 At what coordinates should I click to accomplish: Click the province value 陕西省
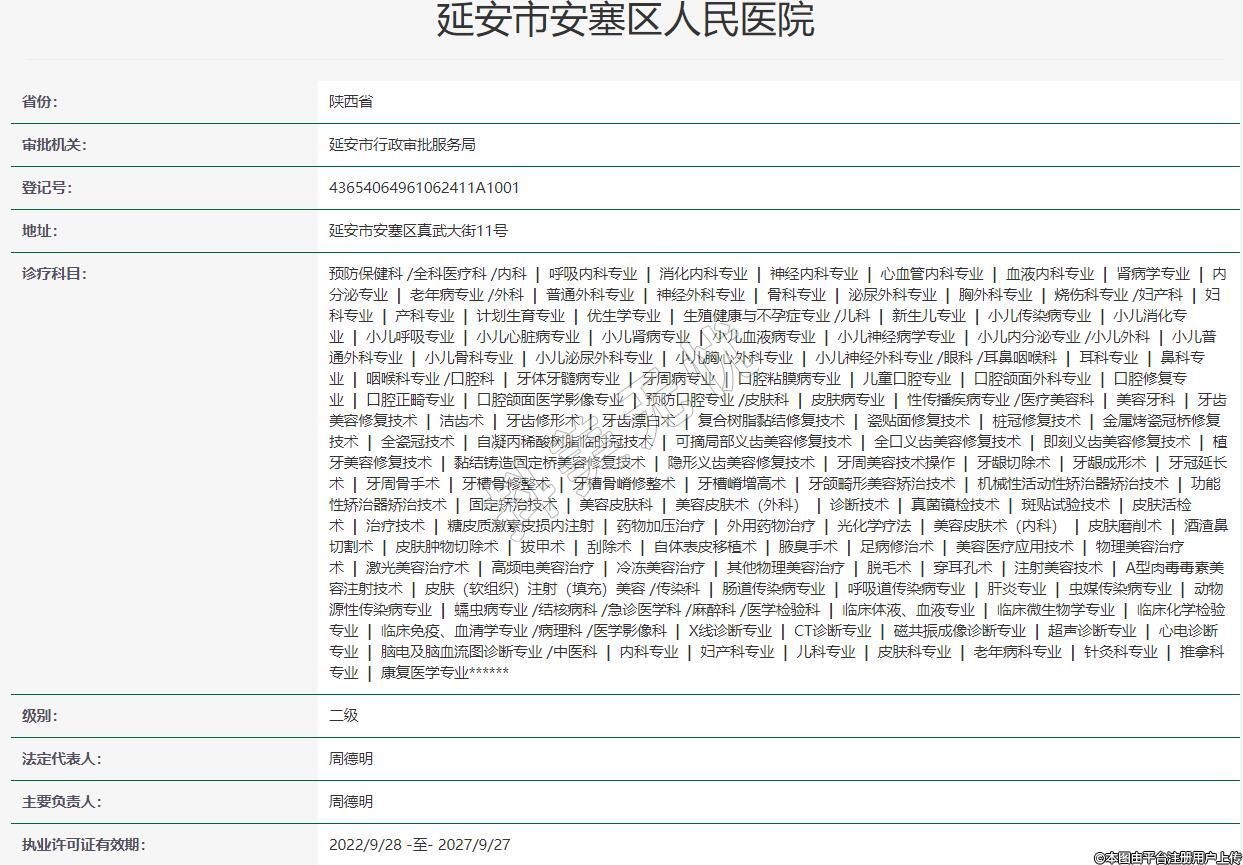coord(351,102)
